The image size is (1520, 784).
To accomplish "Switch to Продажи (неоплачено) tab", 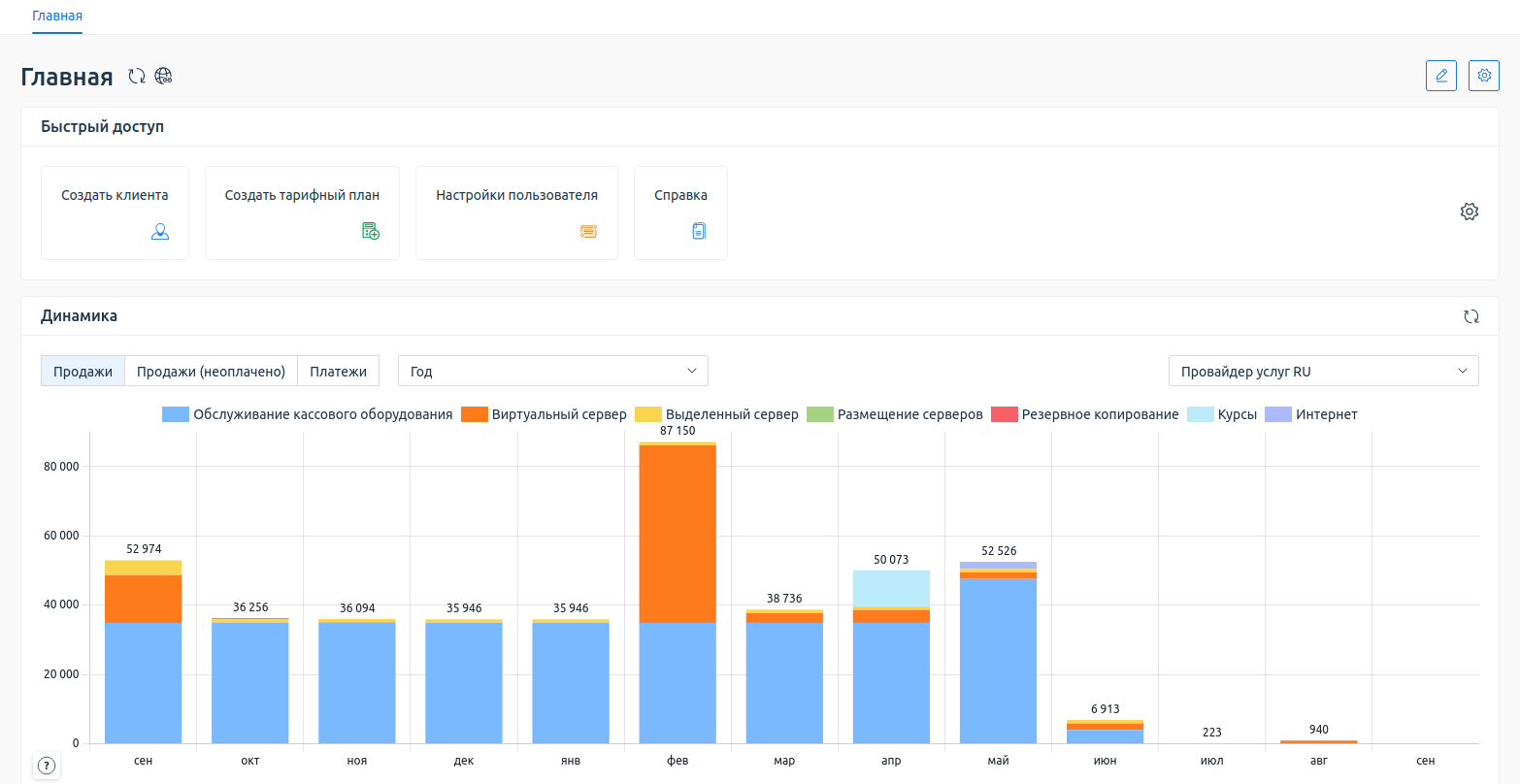I will click(211, 371).
